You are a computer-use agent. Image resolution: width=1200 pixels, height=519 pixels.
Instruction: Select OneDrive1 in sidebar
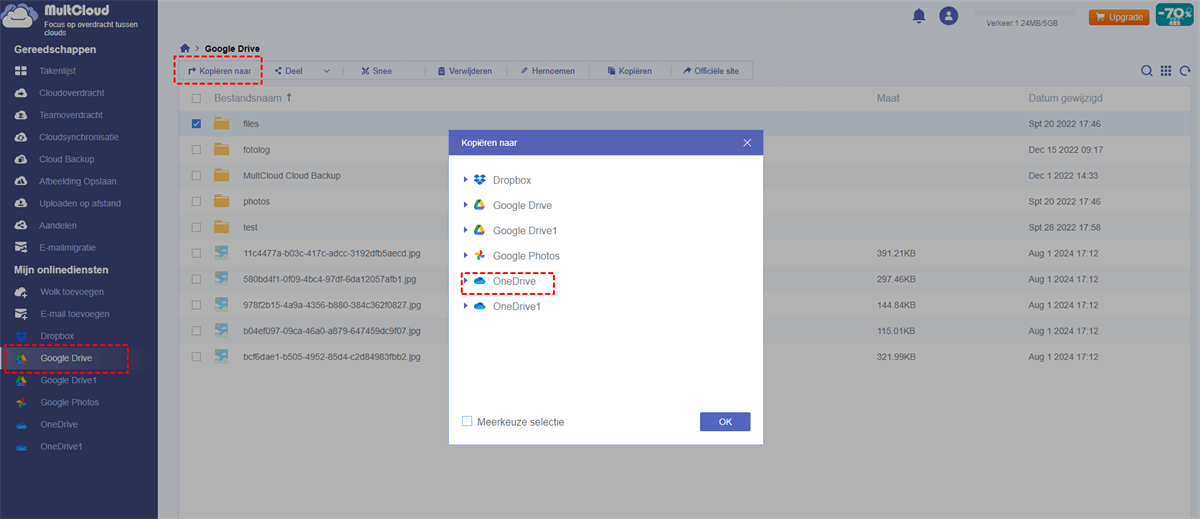click(61, 446)
